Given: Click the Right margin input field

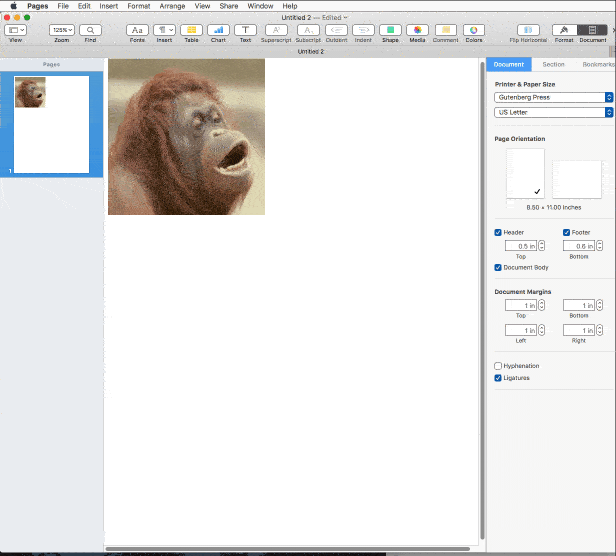Looking at the screenshot, I should click(579, 330).
